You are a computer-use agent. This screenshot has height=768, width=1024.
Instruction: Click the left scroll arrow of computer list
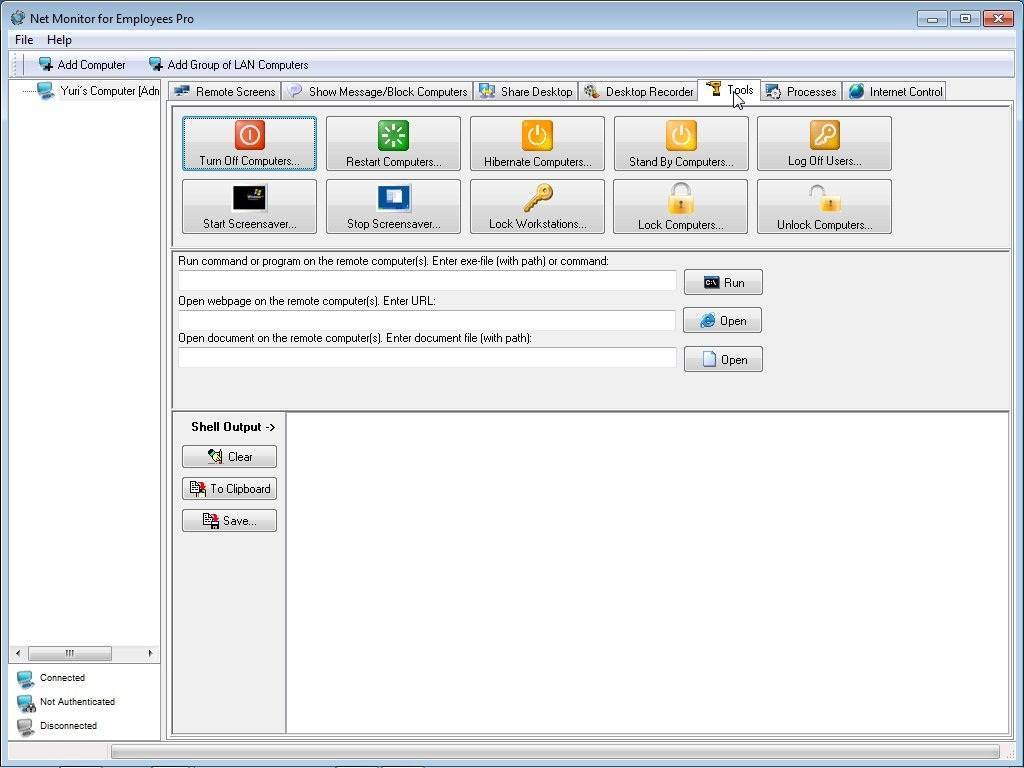click(18, 653)
